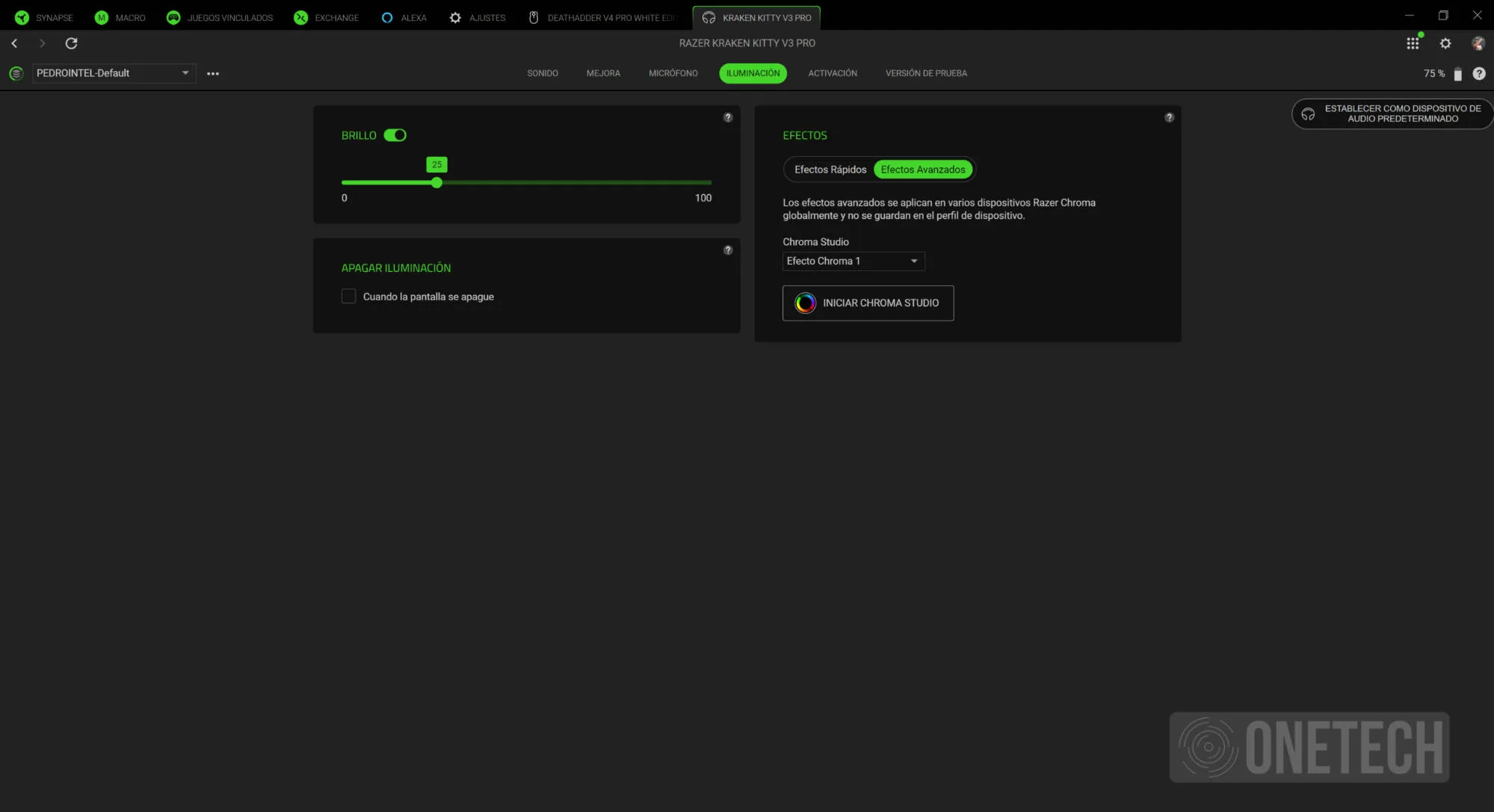Open the Sonido section
1494x812 pixels.
[x=543, y=73]
